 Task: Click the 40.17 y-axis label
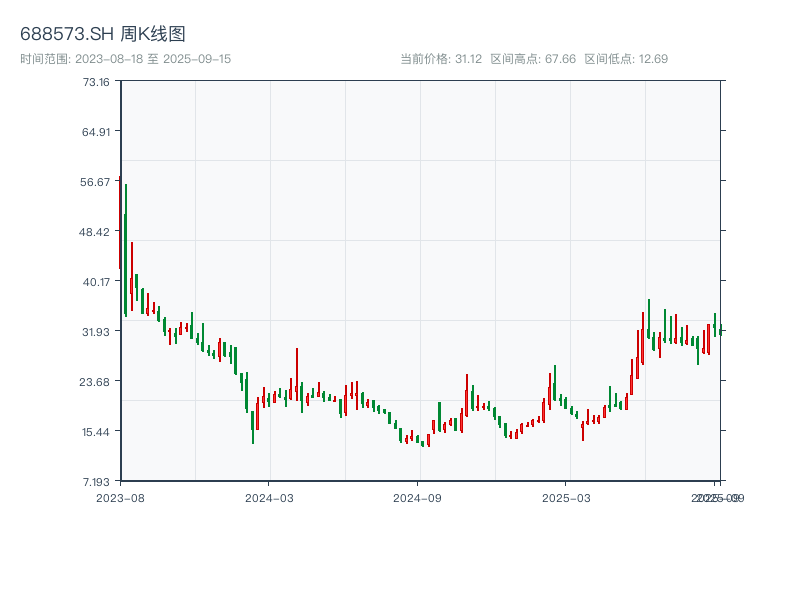[x=96, y=282]
